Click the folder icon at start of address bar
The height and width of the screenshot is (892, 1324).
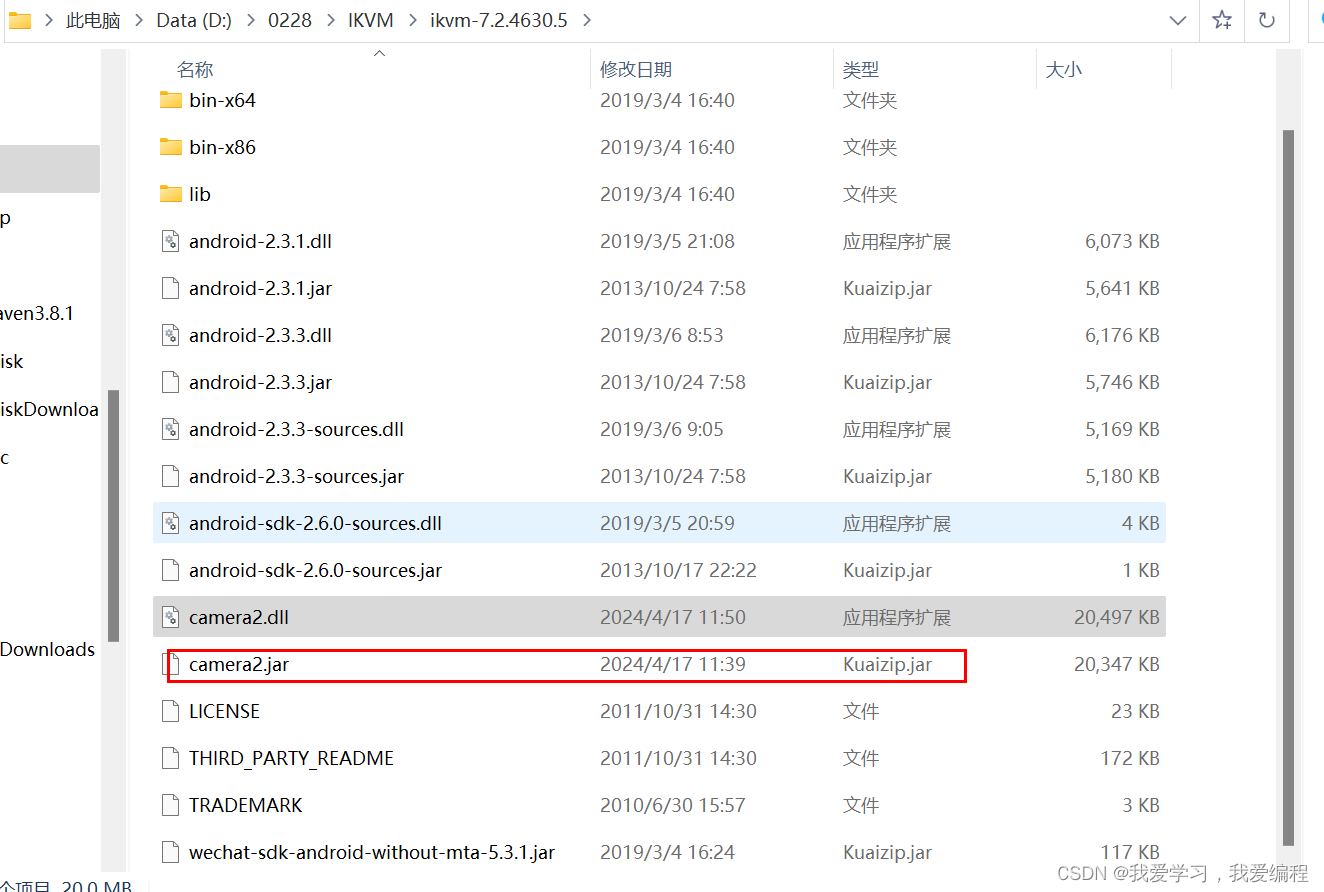tap(20, 19)
